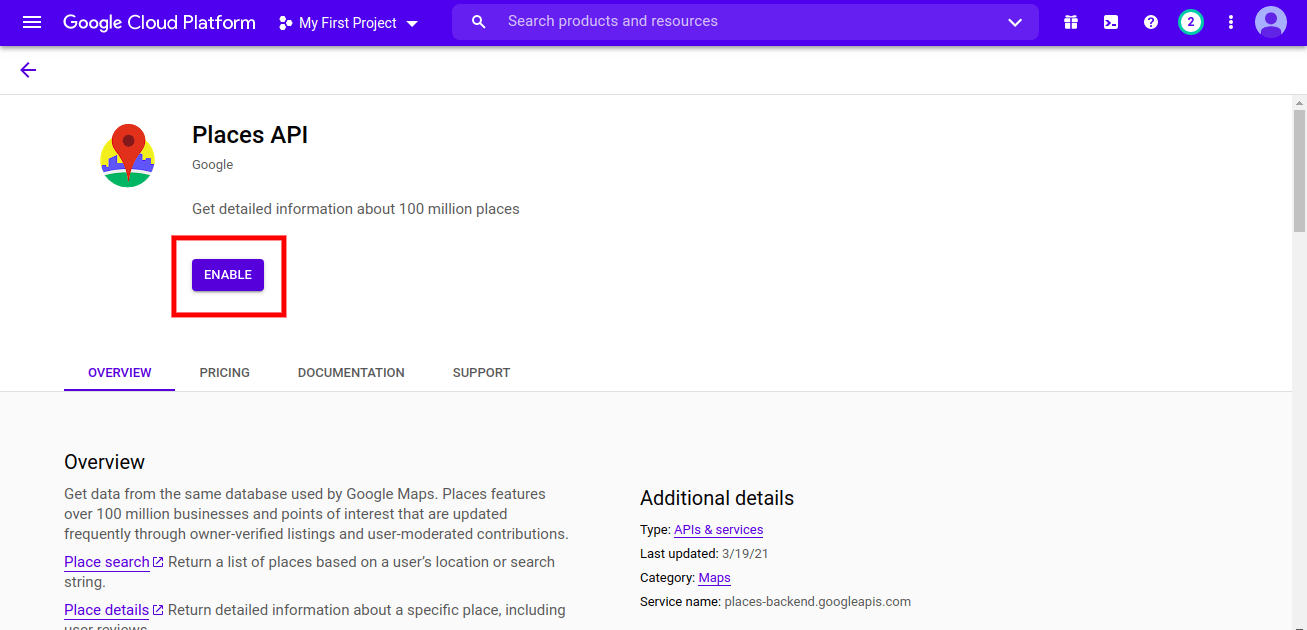Activate Cloud Shell terminal icon
The width and height of the screenshot is (1307, 630).
1111,22
